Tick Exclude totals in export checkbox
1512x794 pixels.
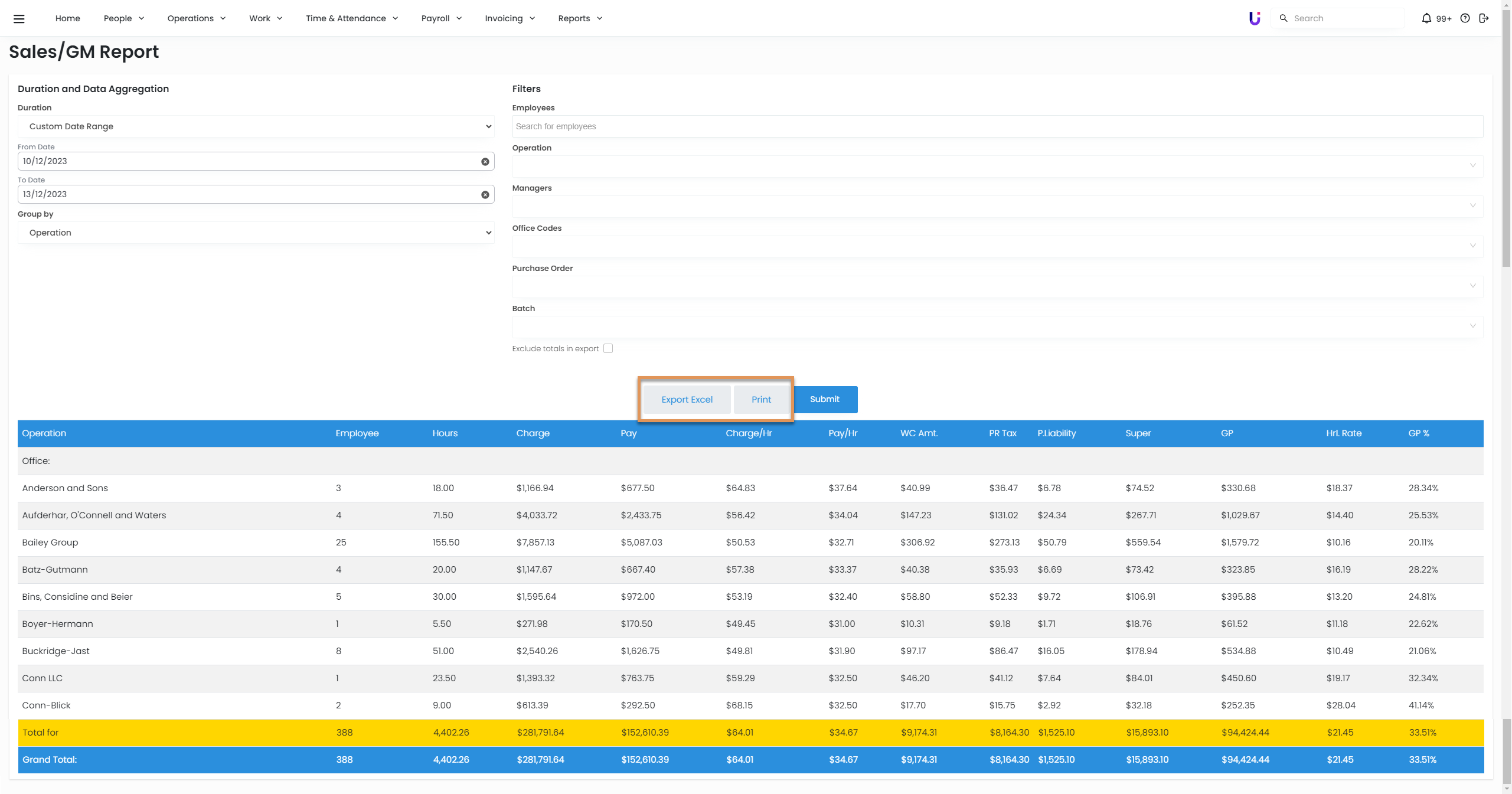pos(608,348)
